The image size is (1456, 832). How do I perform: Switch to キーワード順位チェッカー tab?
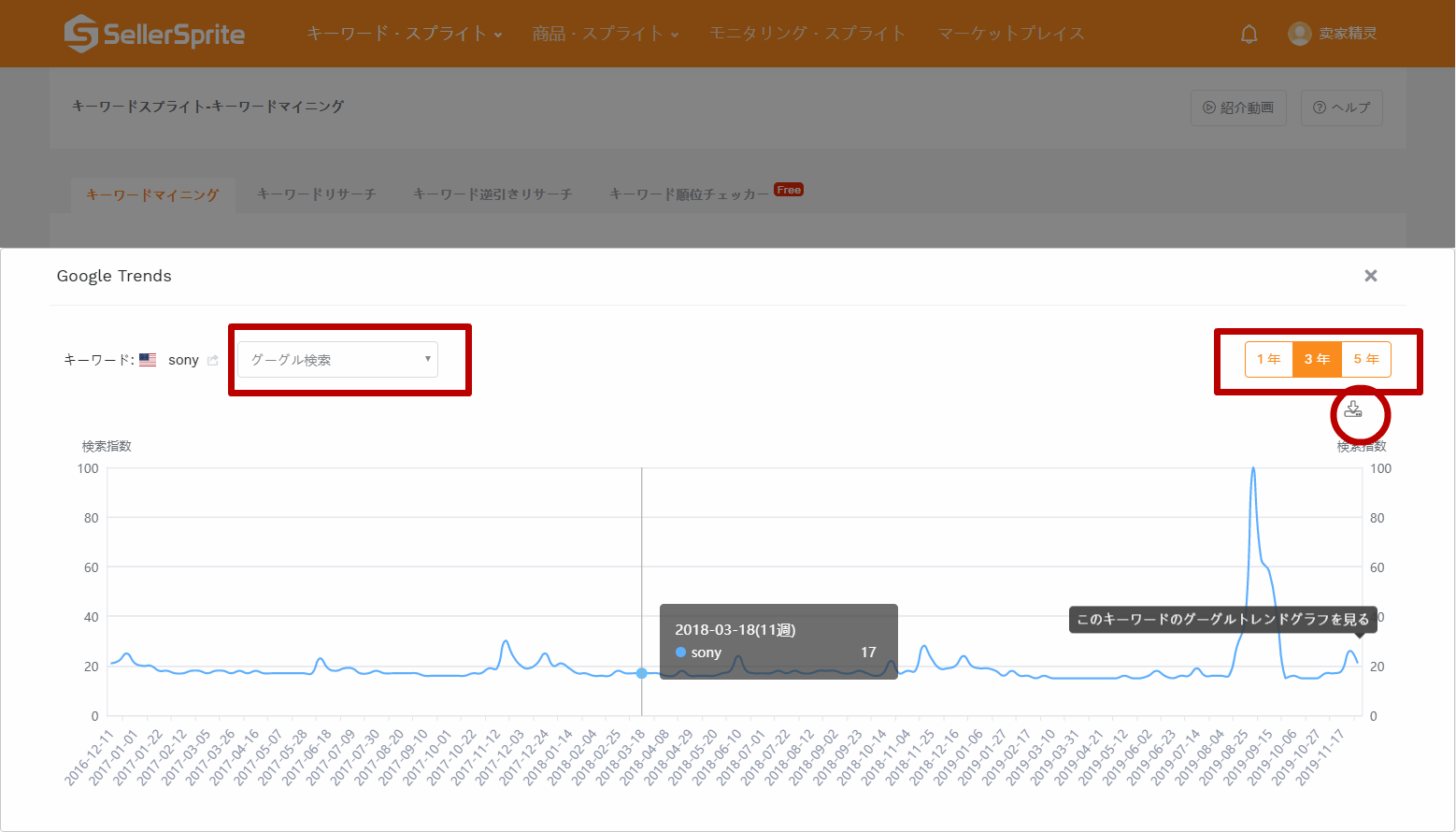point(689,194)
